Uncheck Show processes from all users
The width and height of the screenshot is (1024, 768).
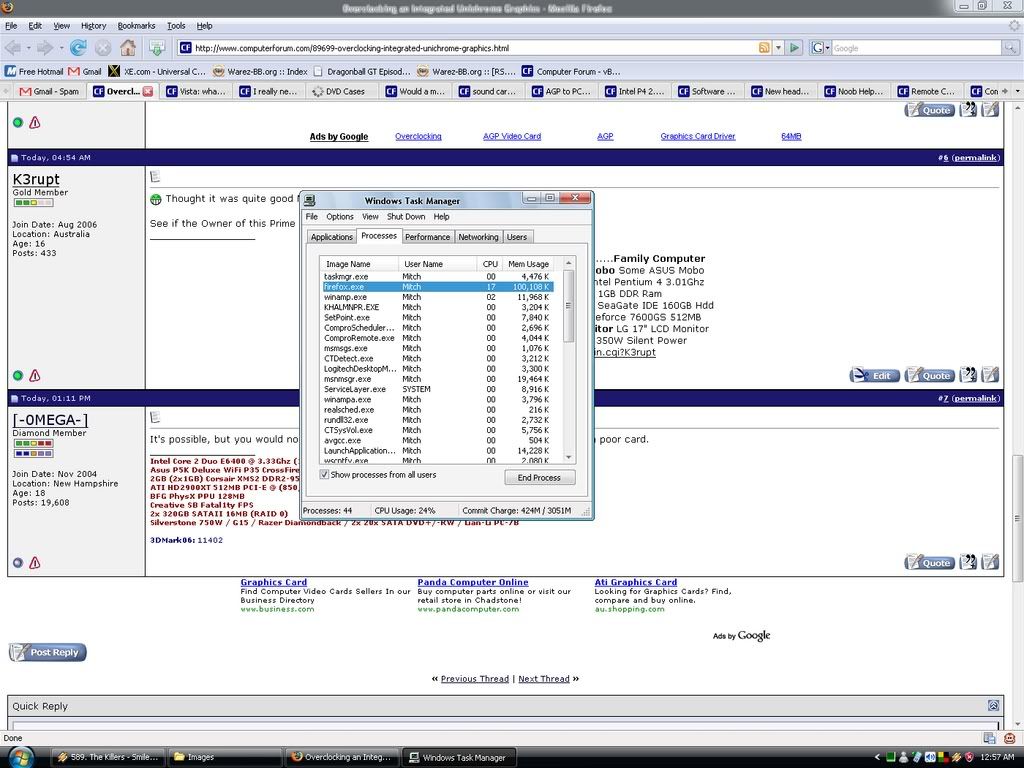coord(324,475)
